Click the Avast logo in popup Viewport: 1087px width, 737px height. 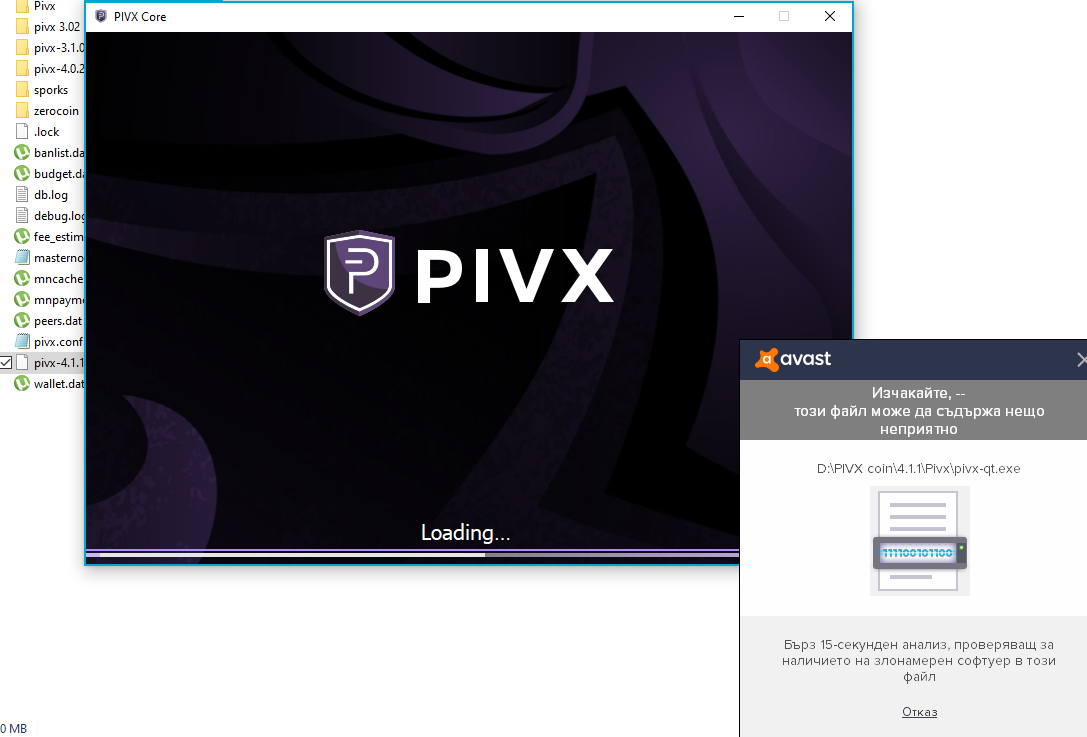click(x=792, y=359)
